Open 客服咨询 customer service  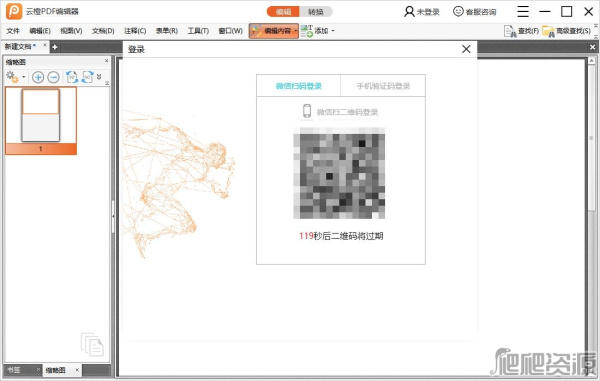click(x=474, y=12)
